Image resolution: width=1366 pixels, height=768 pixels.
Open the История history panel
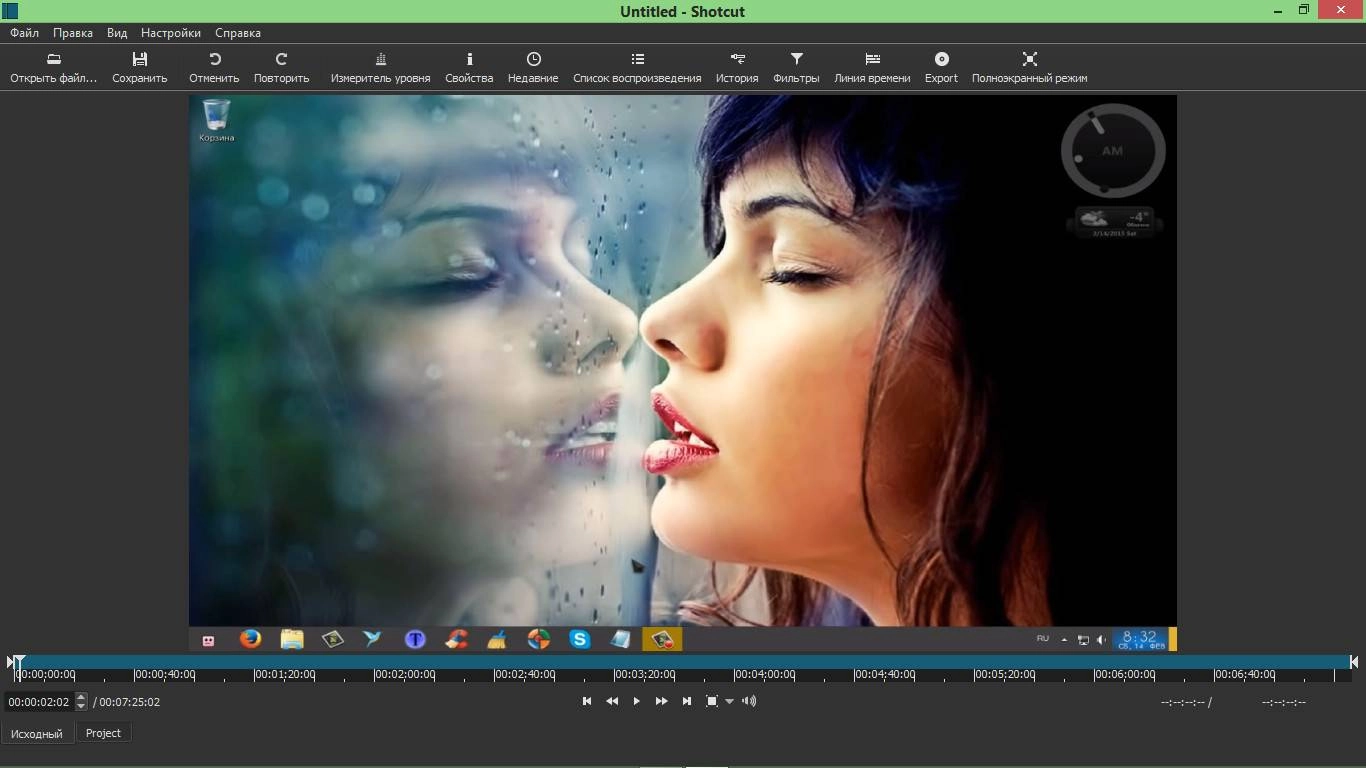[x=737, y=68]
